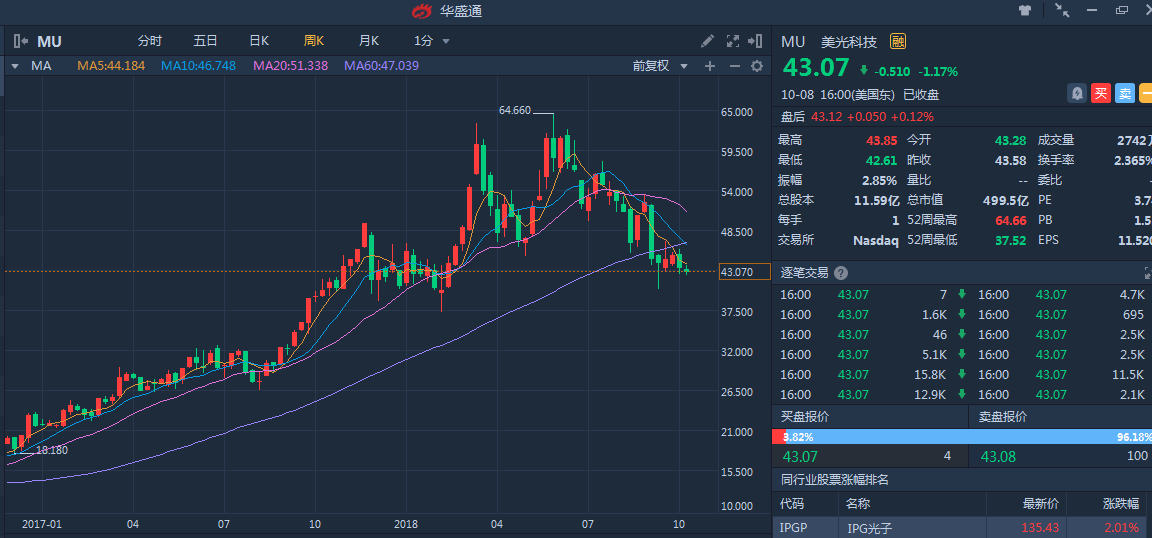Open the IPGP IPG光子 row
The width and height of the screenshot is (1152, 538).
point(962,528)
